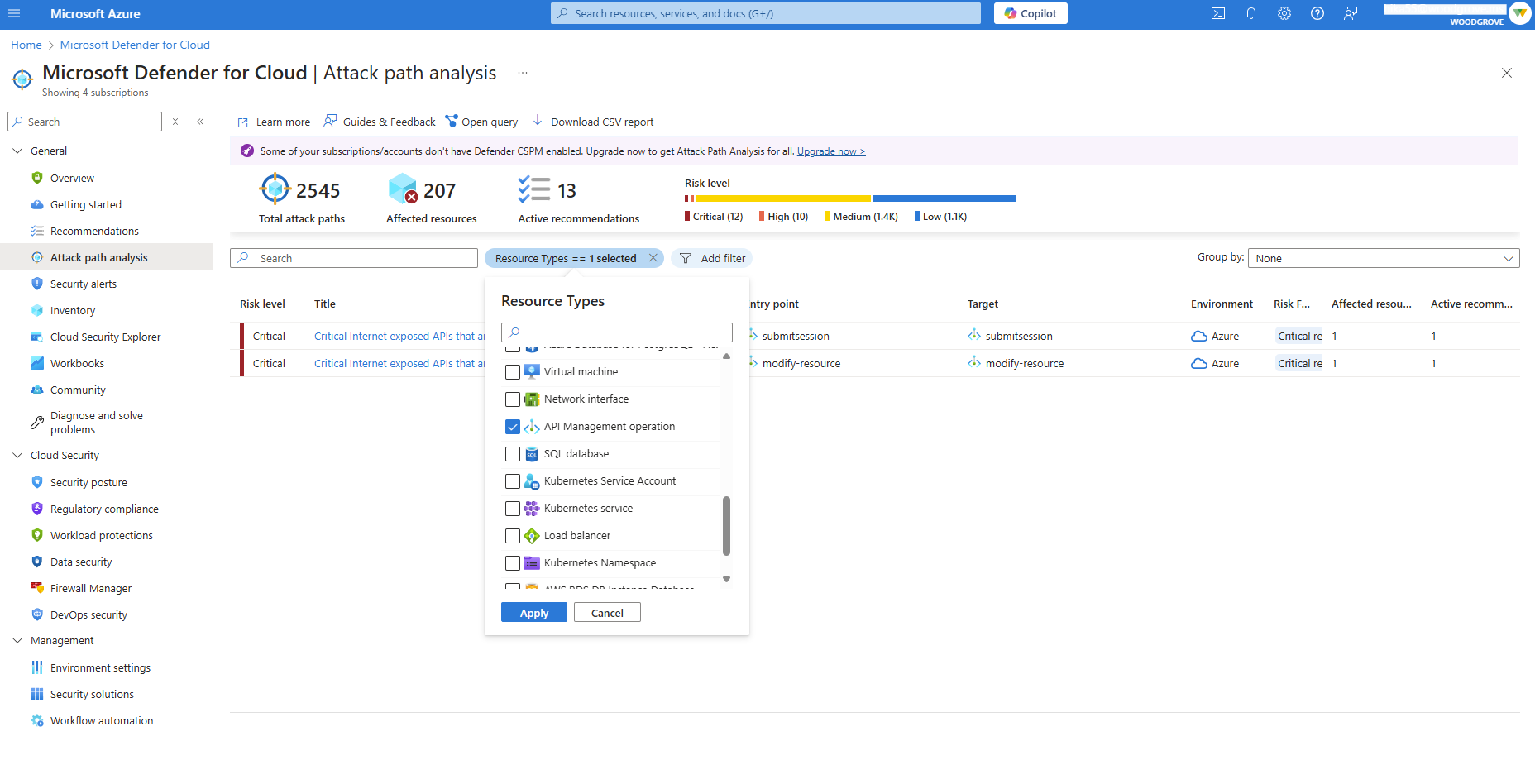Follow the Upgrade now link

pos(831,151)
